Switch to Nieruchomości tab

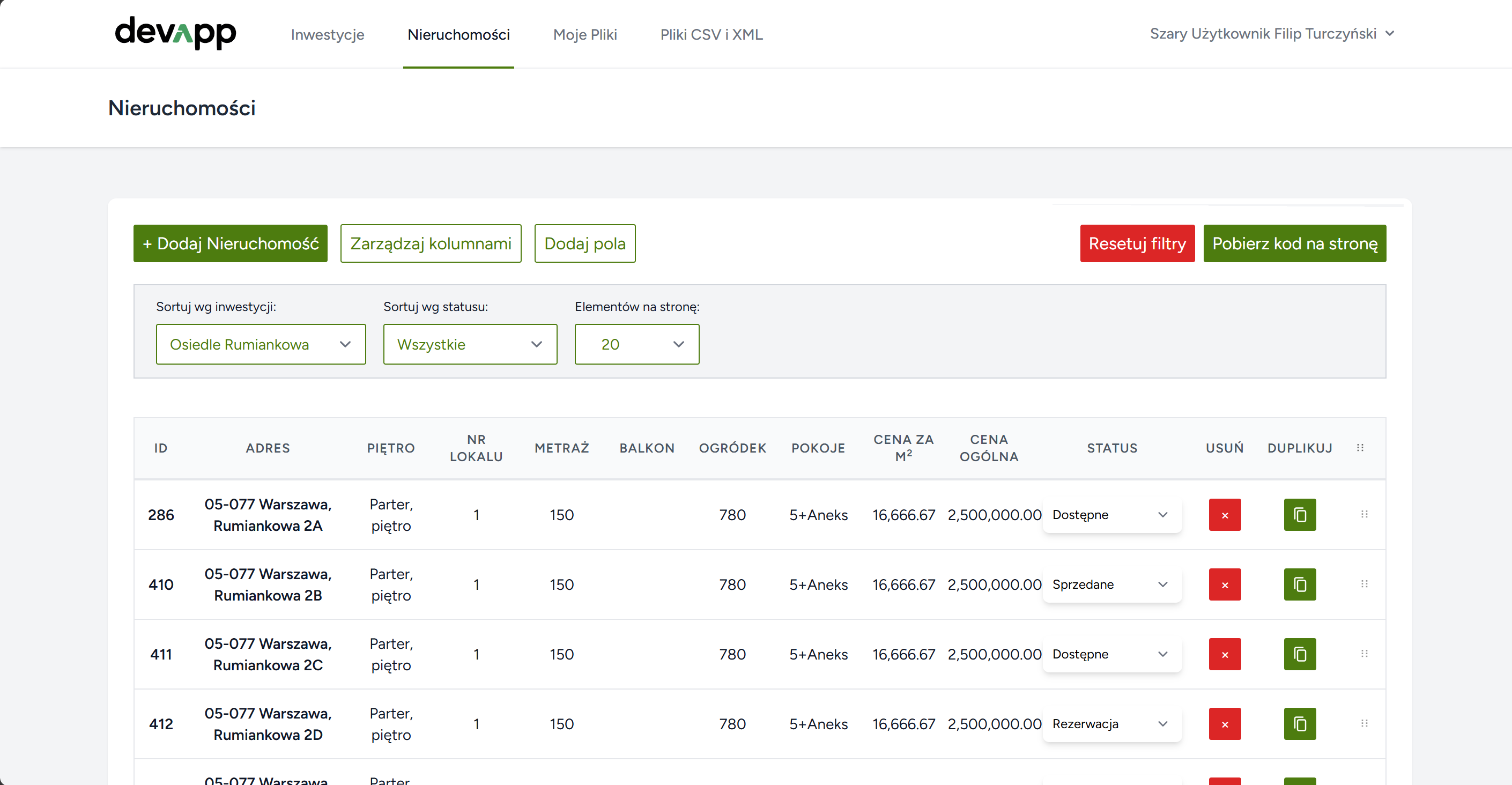pyautogui.click(x=458, y=35)
